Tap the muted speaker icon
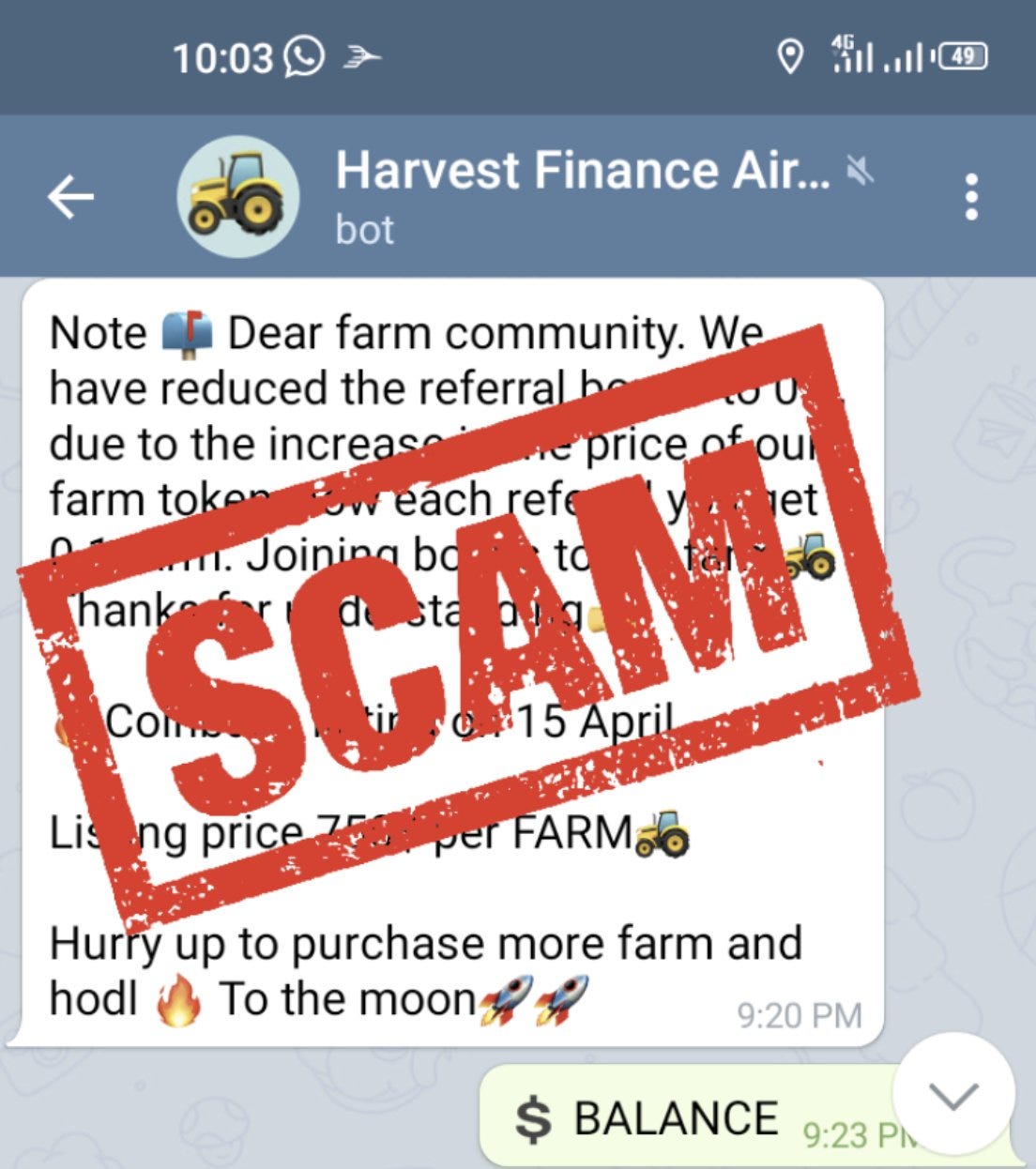1036x1169 pixels. (861, 171)
